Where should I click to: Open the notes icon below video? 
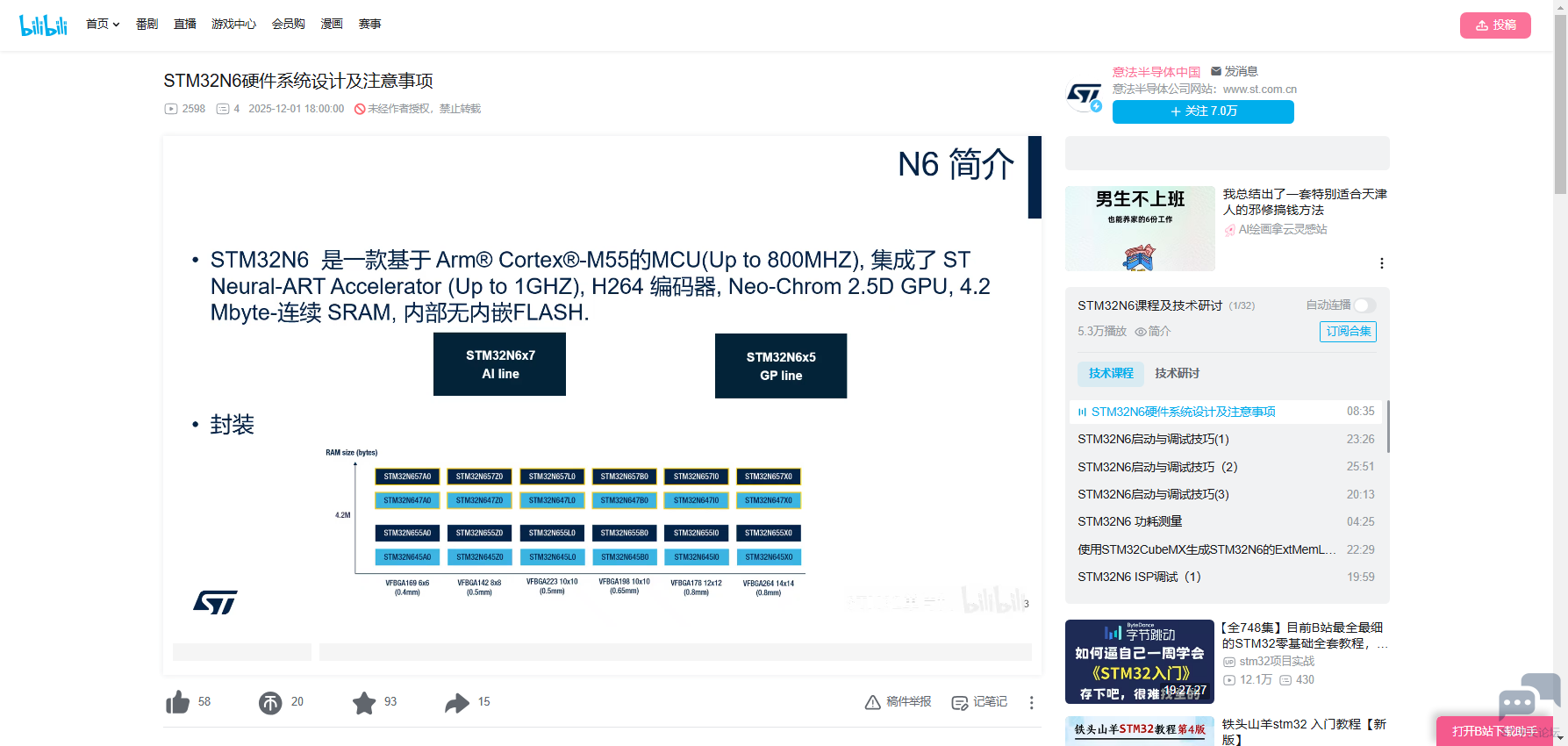point(960,702)
